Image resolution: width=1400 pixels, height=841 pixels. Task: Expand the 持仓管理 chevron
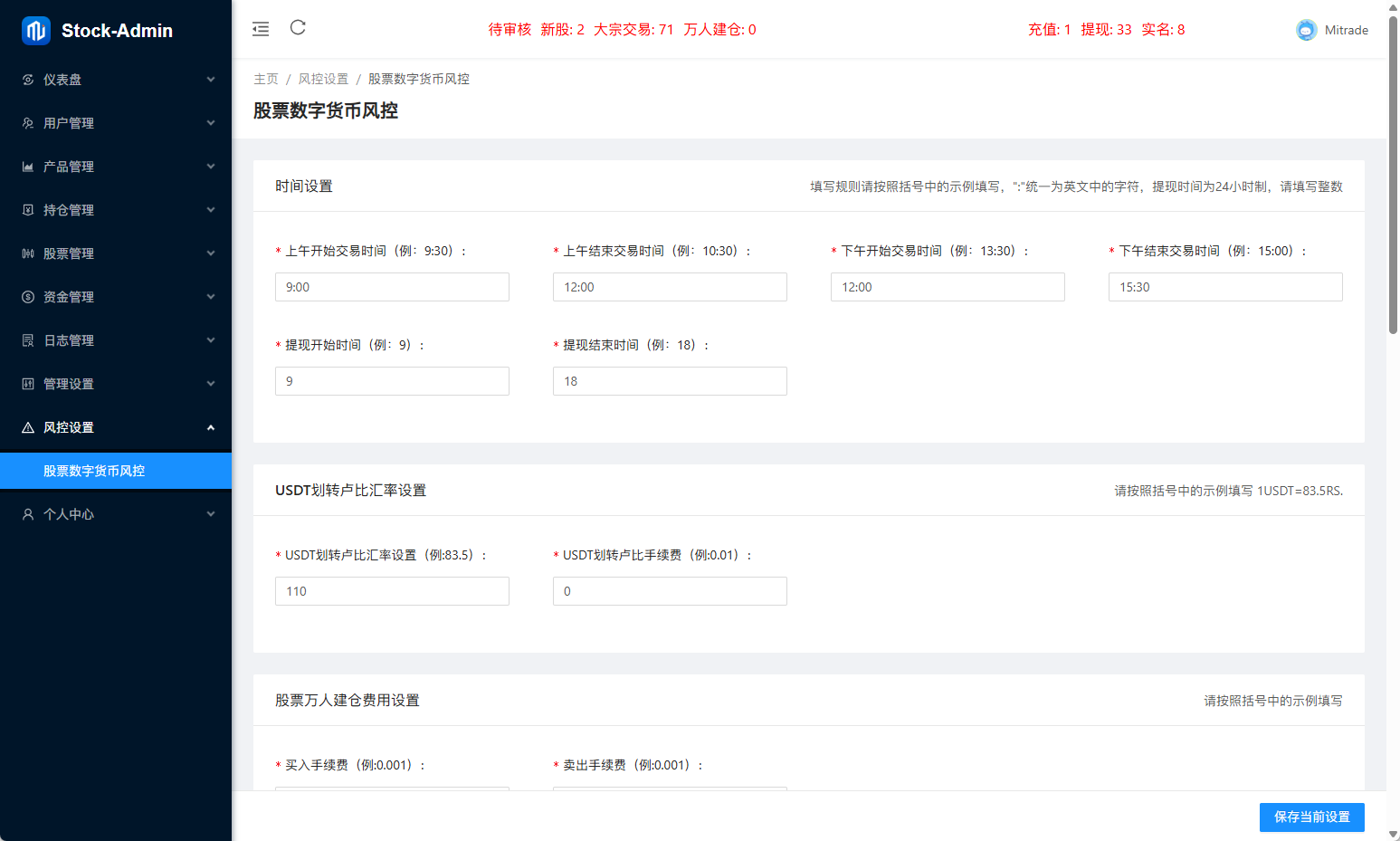211,210
